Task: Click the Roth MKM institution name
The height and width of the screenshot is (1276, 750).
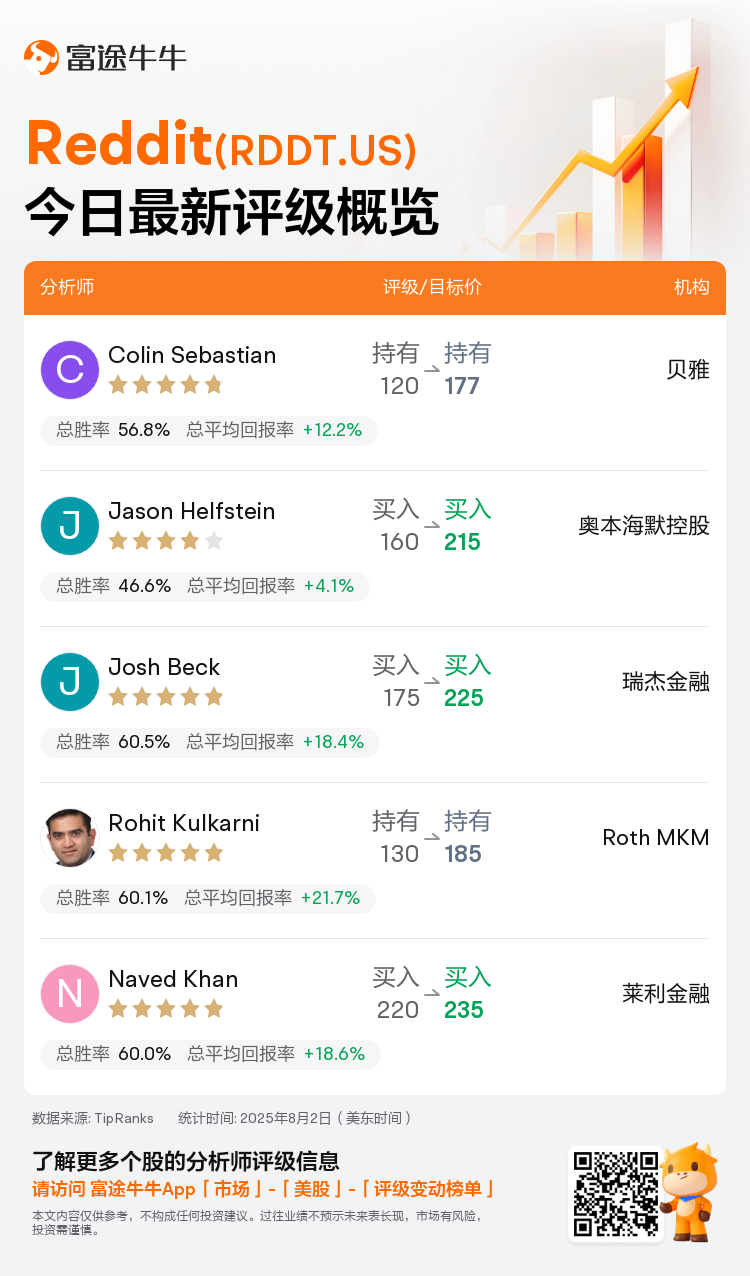Action: (656, 838)
